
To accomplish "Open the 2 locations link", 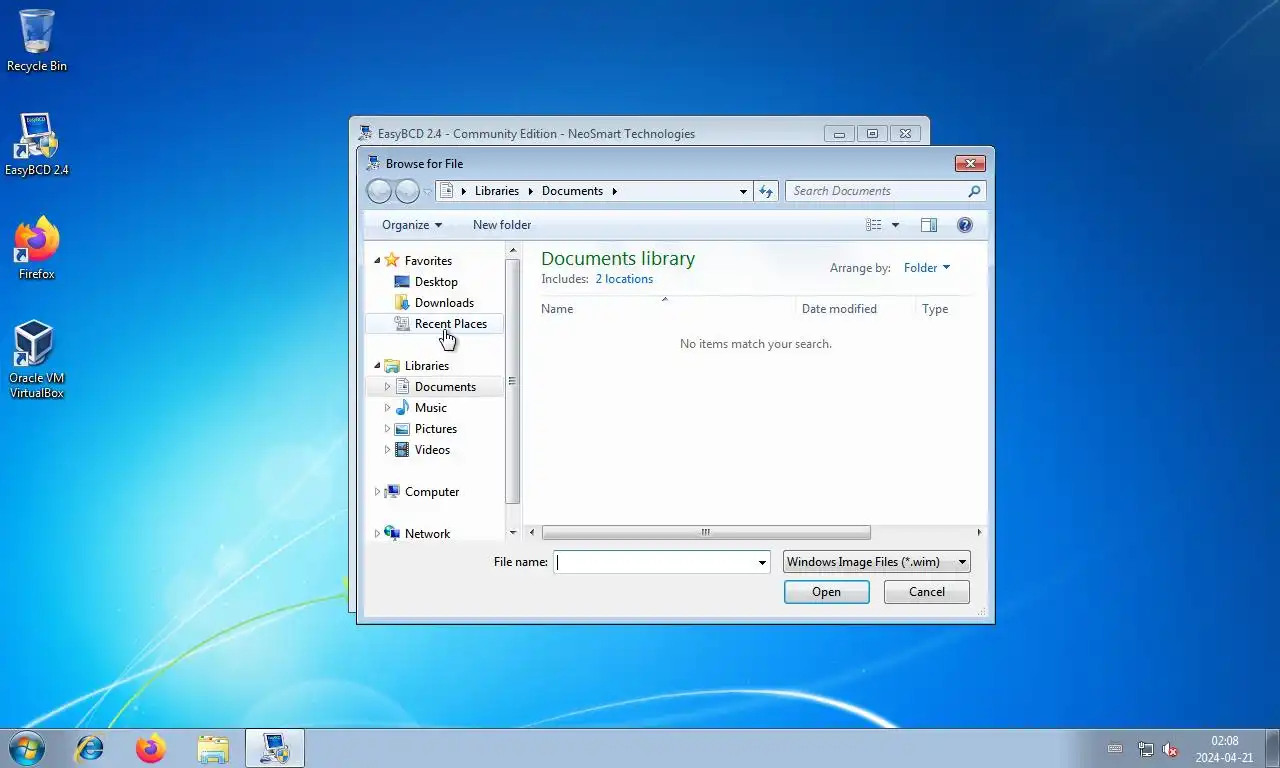I will pos(624,279).
